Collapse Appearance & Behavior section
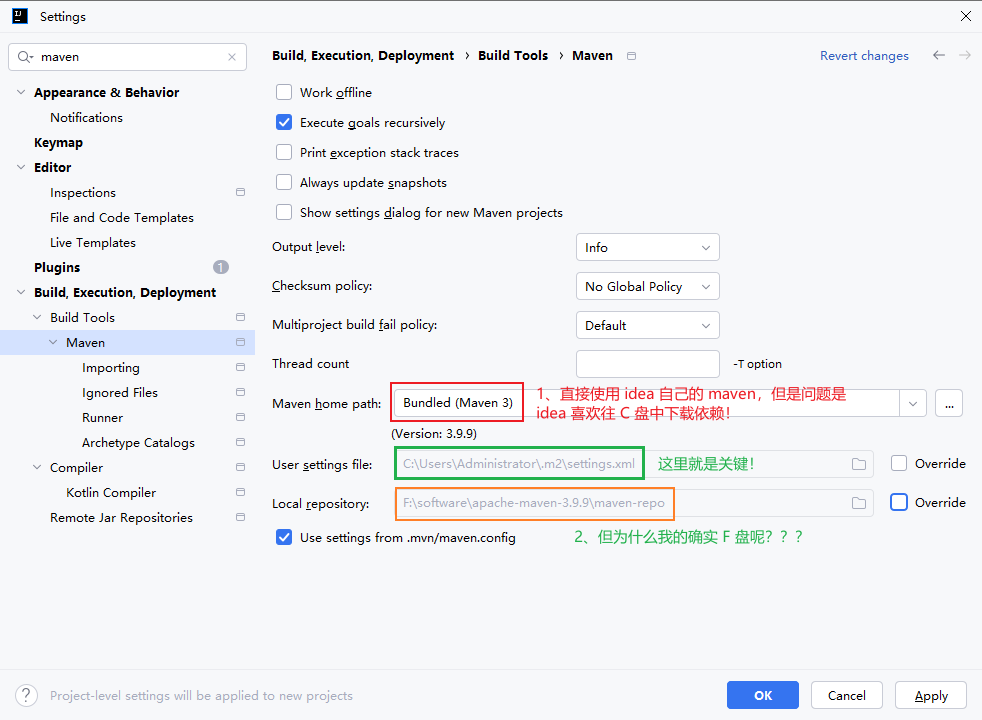The height and width of the screenshot is (720, 982). (x=21, y=92)
